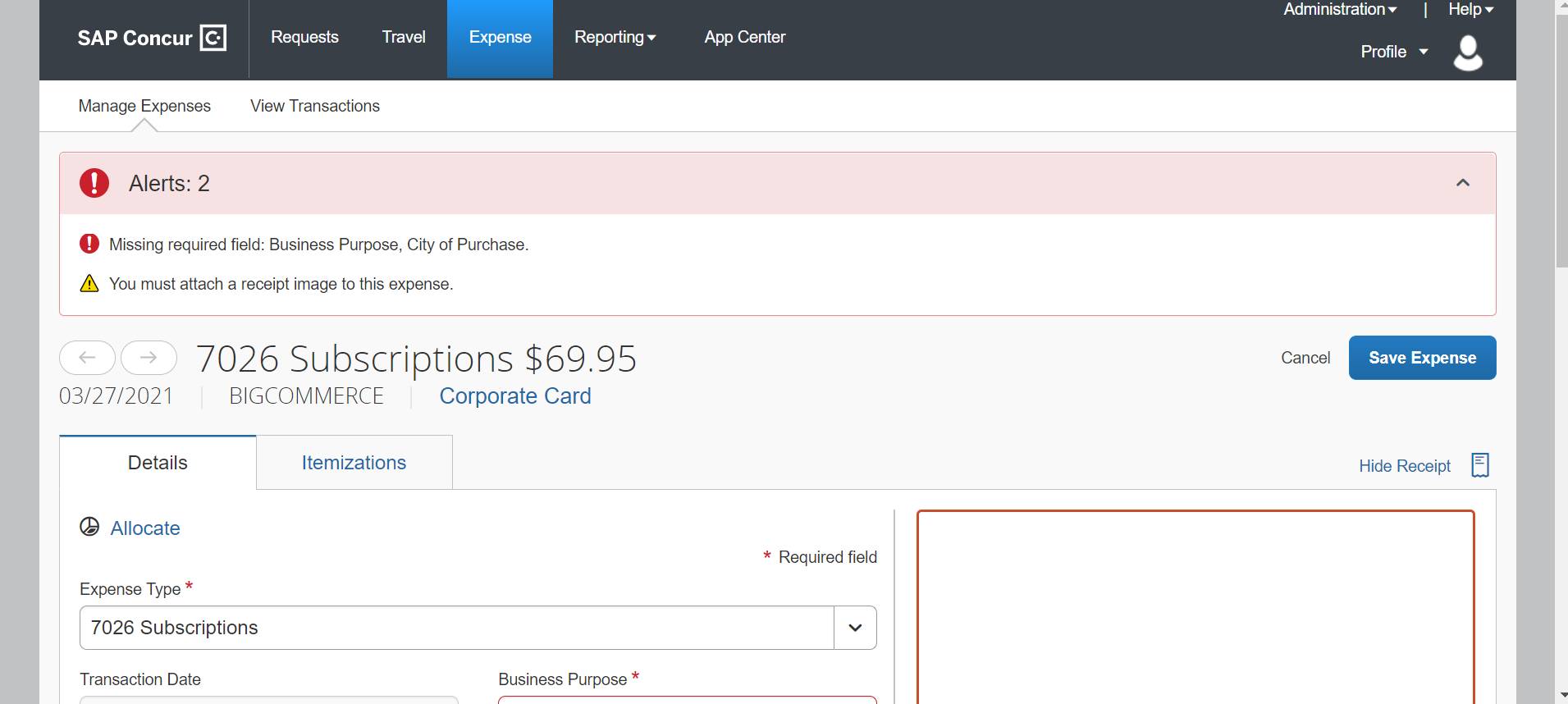Click the Save Expense button
The width and height of the screenshot is (1568, 704).
pyautogui.click(x=1422, y=358)
